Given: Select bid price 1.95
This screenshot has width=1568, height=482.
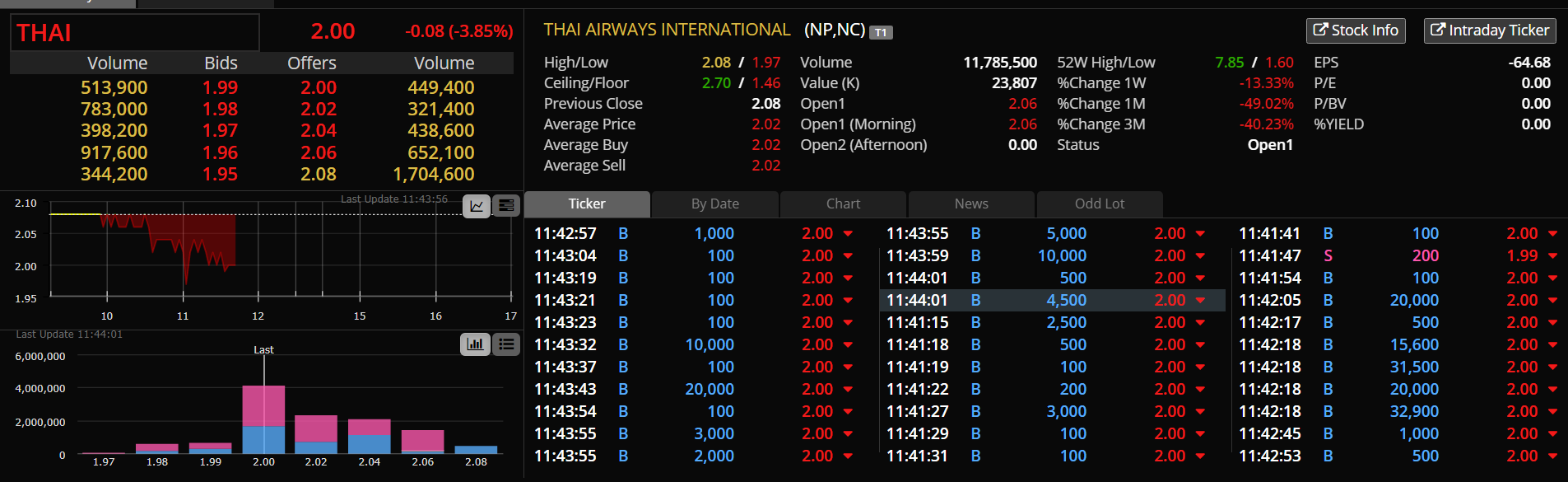Looking at the screenshot, I should click(x=220, y=174).
